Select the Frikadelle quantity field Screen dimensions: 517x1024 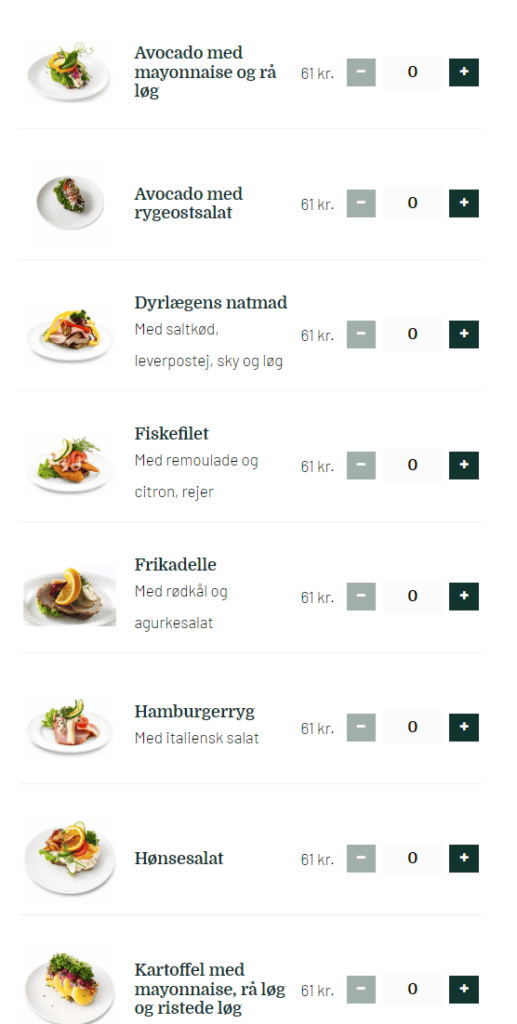[413, 596]
